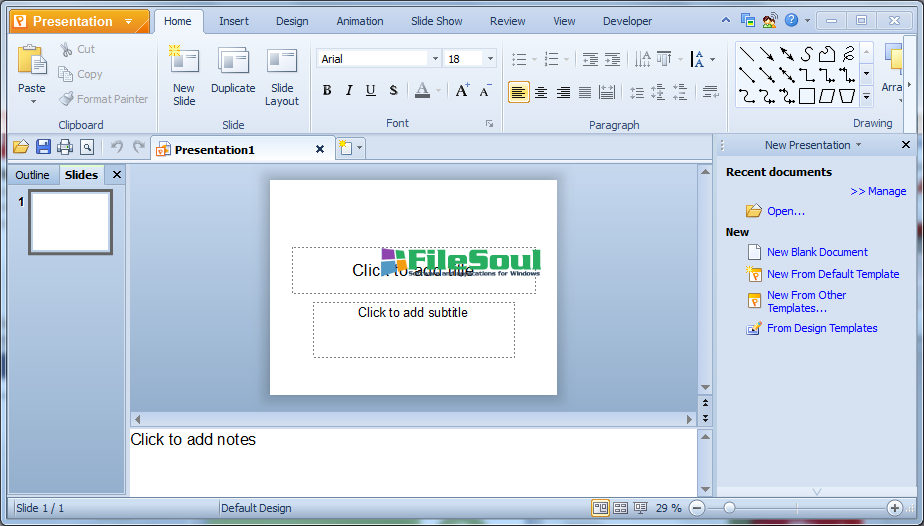Open the font size dropdown

coord(489,59)
